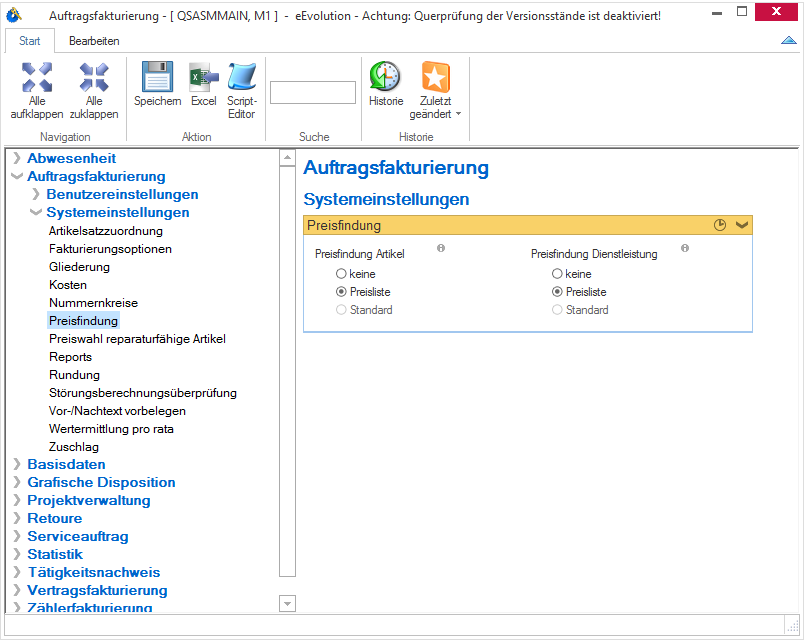The width and height of the screenshot is (804, 640).
Task: Click the Serviceauftrag heading link
Action: [x=78, y=536]
